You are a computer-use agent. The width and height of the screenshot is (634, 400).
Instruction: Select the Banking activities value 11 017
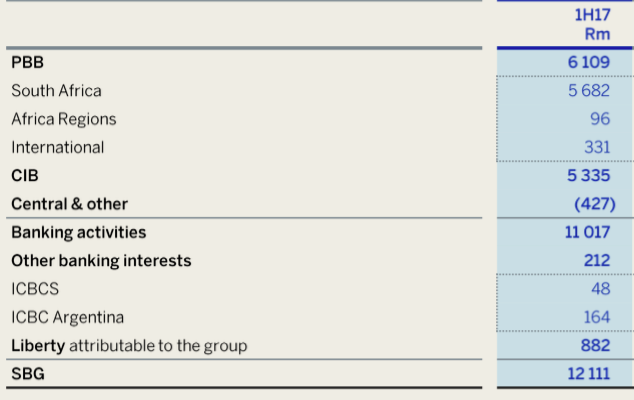coord(587,232)
